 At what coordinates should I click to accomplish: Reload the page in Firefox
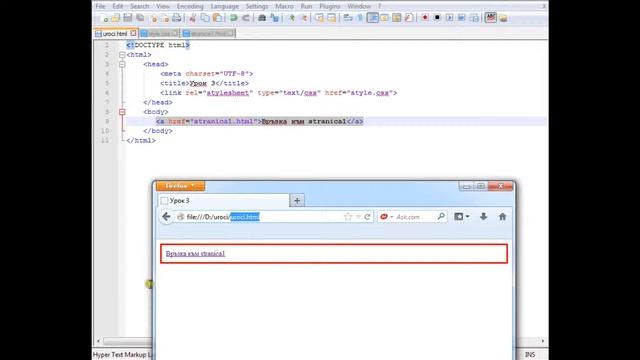(x=367, y=217)
